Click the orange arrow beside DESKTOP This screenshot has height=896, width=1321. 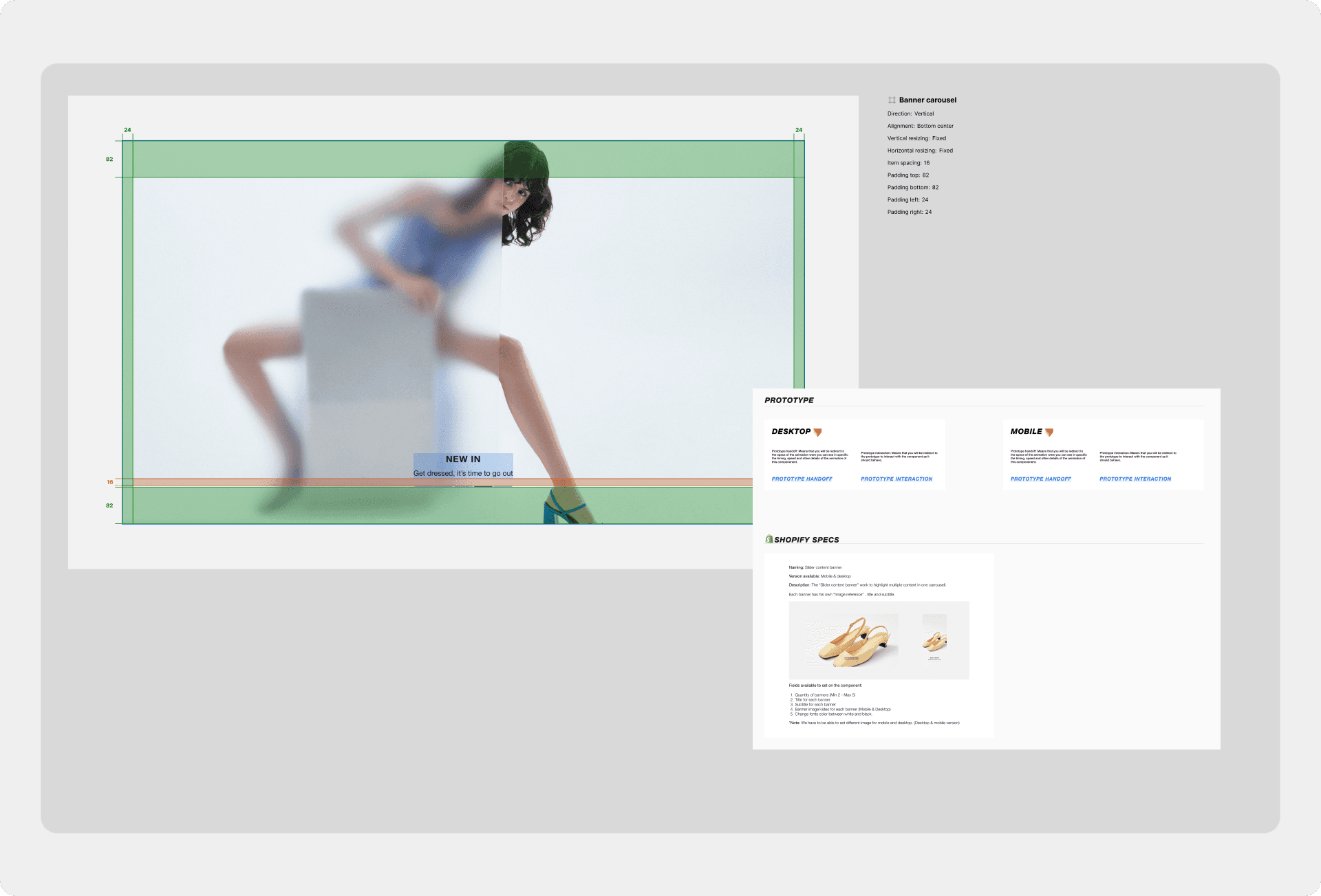coord(817,433)
